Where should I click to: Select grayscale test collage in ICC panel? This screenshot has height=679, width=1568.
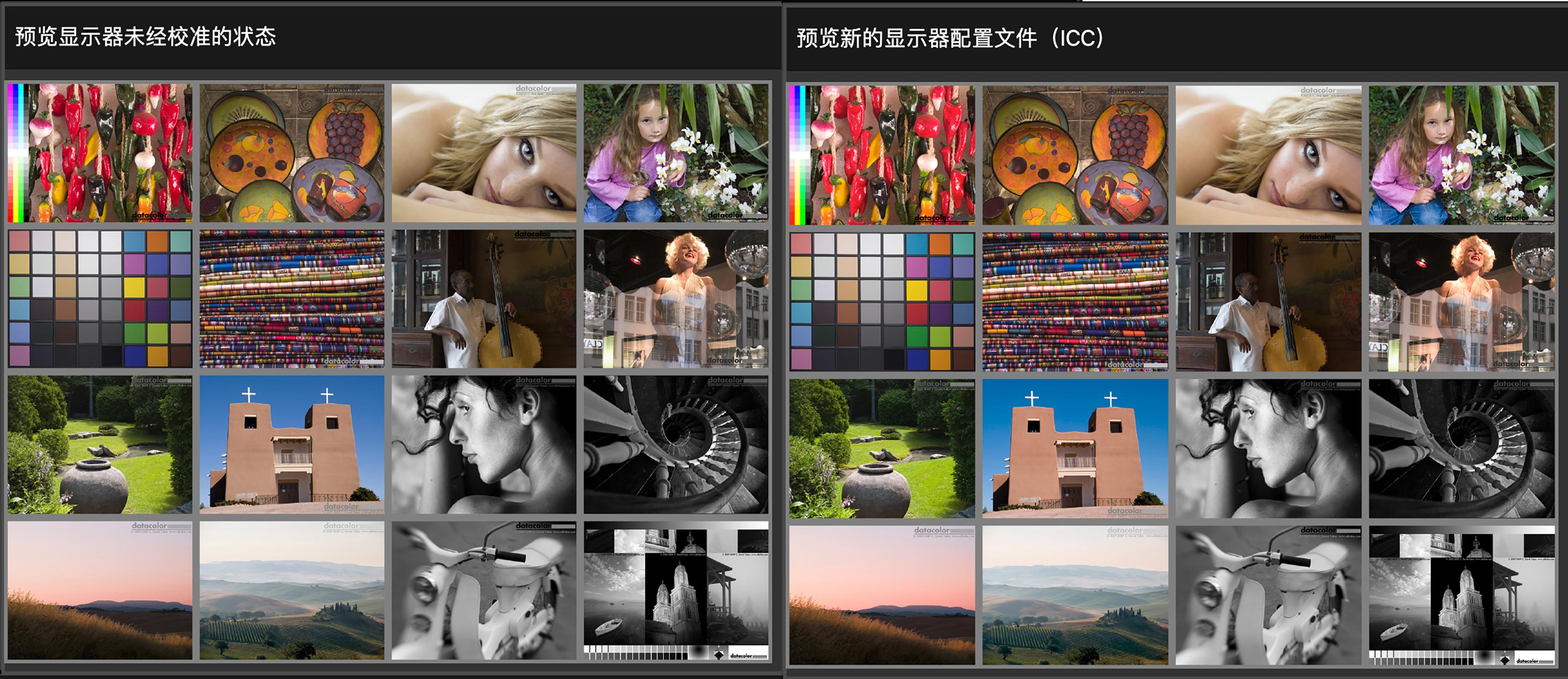pyautogui.click(x=1461, y=595)
